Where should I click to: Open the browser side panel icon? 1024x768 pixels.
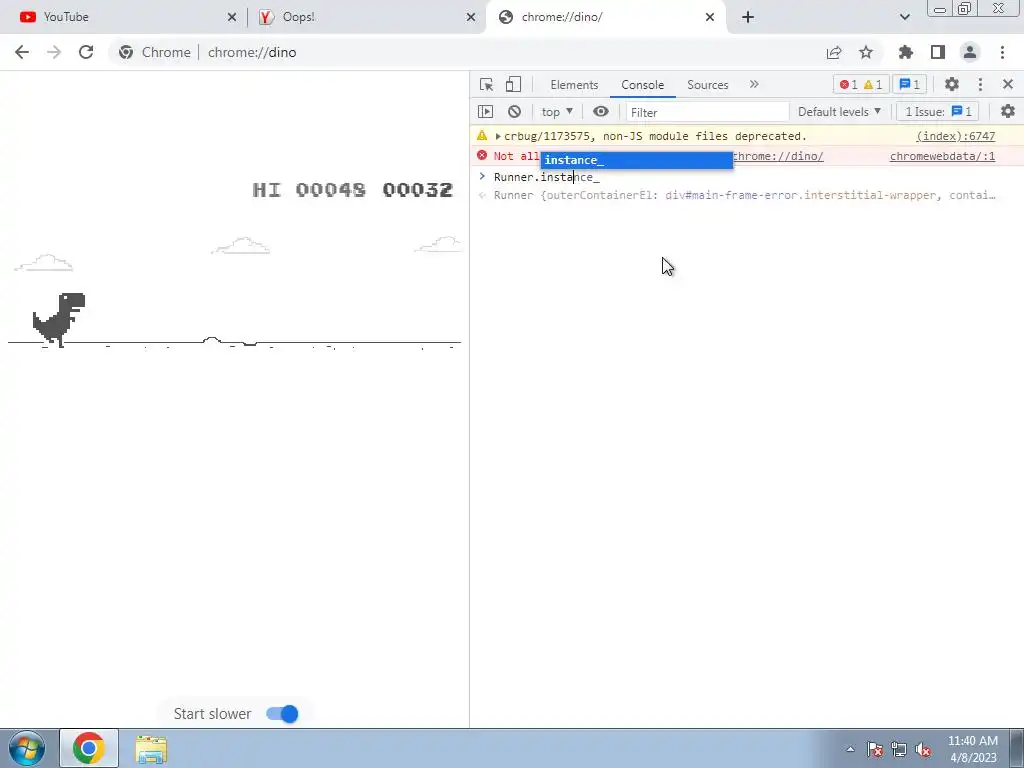click(938, 52)
